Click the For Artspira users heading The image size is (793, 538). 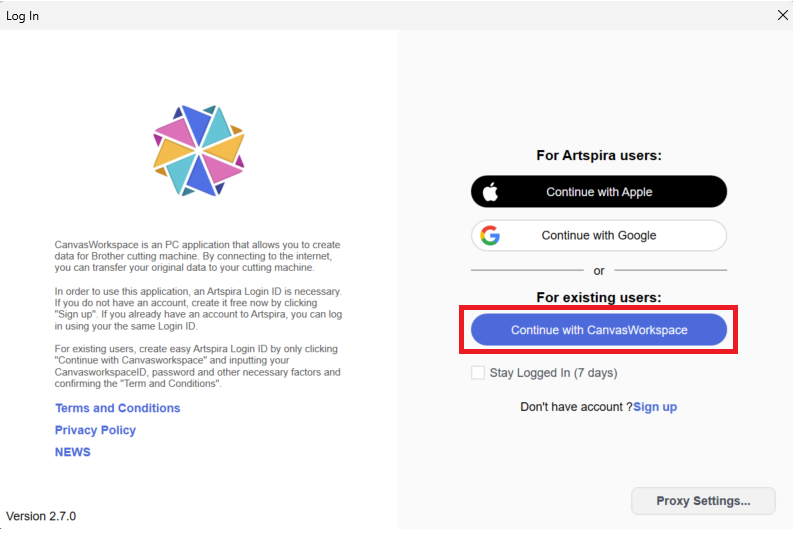[x=599, y=155]
